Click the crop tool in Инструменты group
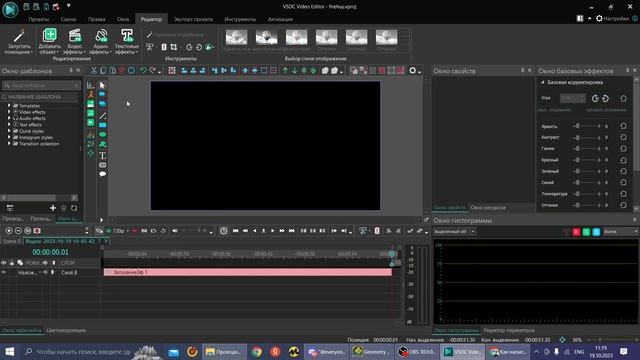The height and width of the screenshot is (360, 640). pos(174,47)
